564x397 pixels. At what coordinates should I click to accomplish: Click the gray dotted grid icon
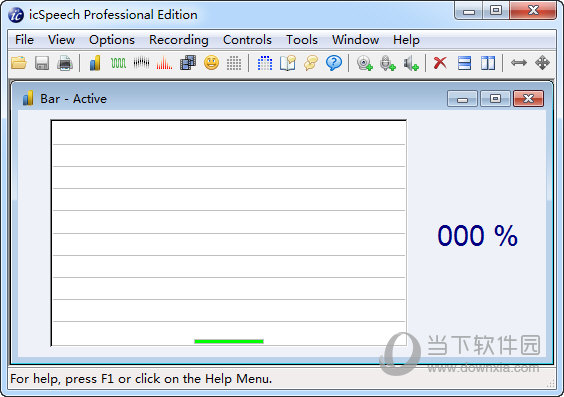[x=234, y=63]
